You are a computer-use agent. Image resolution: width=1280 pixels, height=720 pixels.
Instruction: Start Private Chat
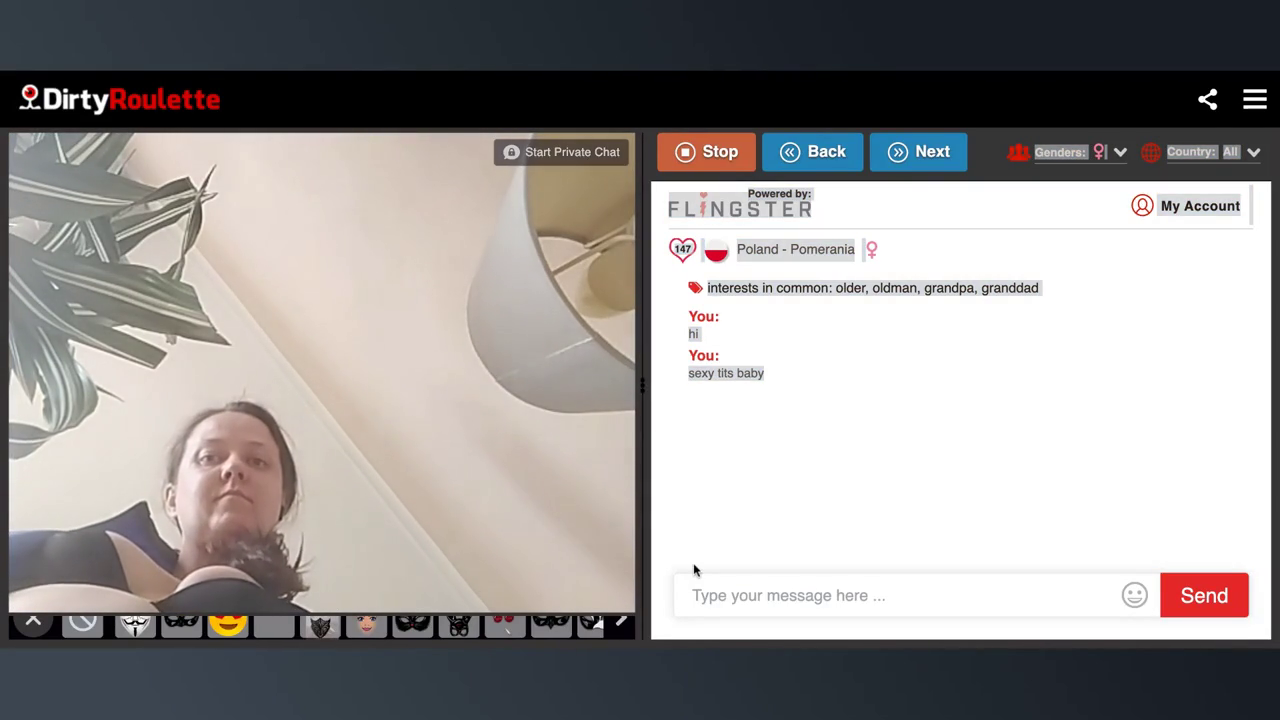562,152
